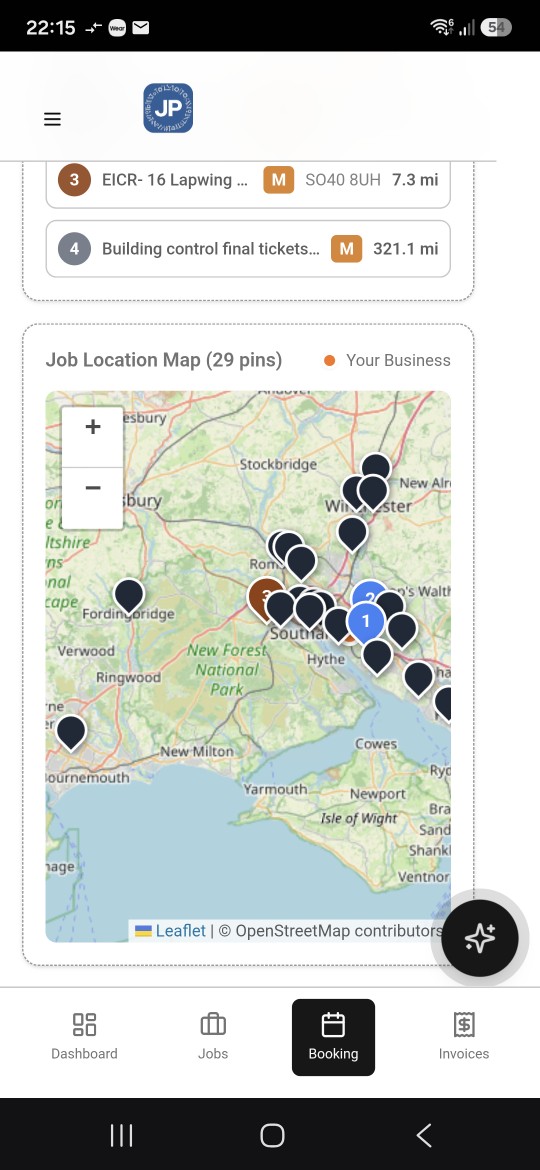This screenshot has height=1170, width=540.
Task: Click the M badge on Building control row
Action: [x=347, y=248]
